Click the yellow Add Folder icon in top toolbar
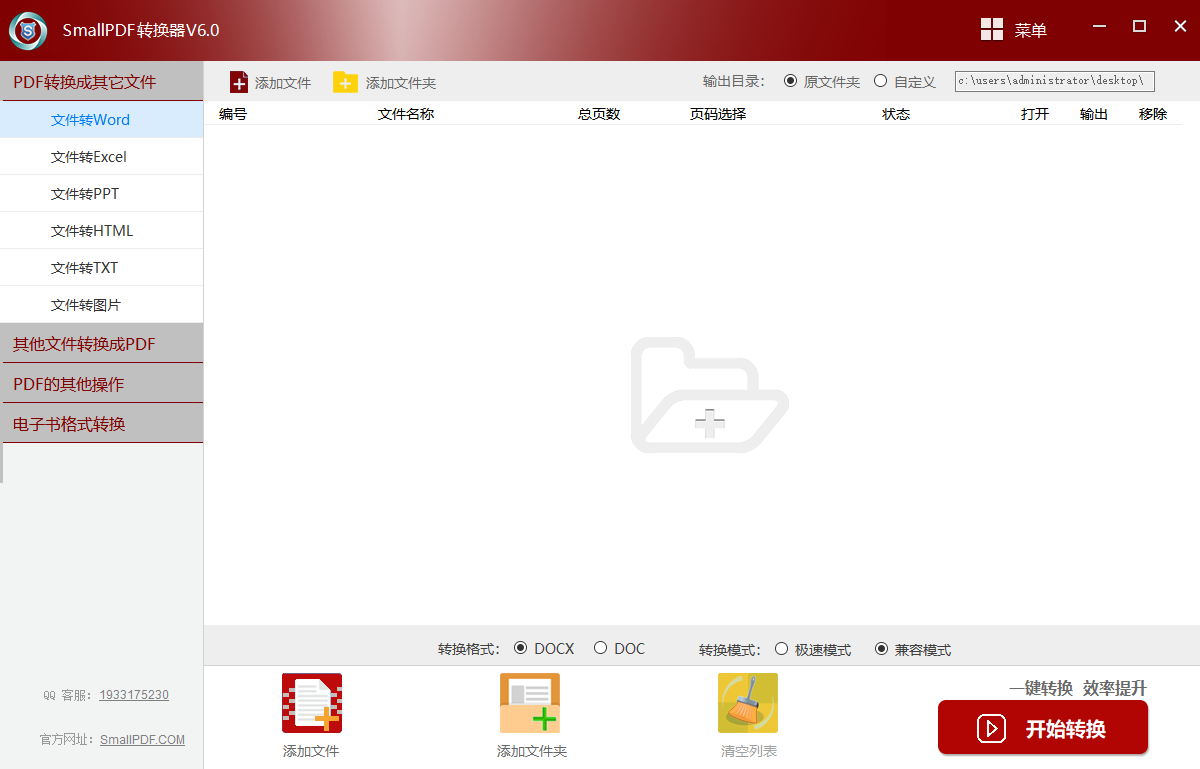Viewport: 1200px width, 769px height. (x=345, y=82)
